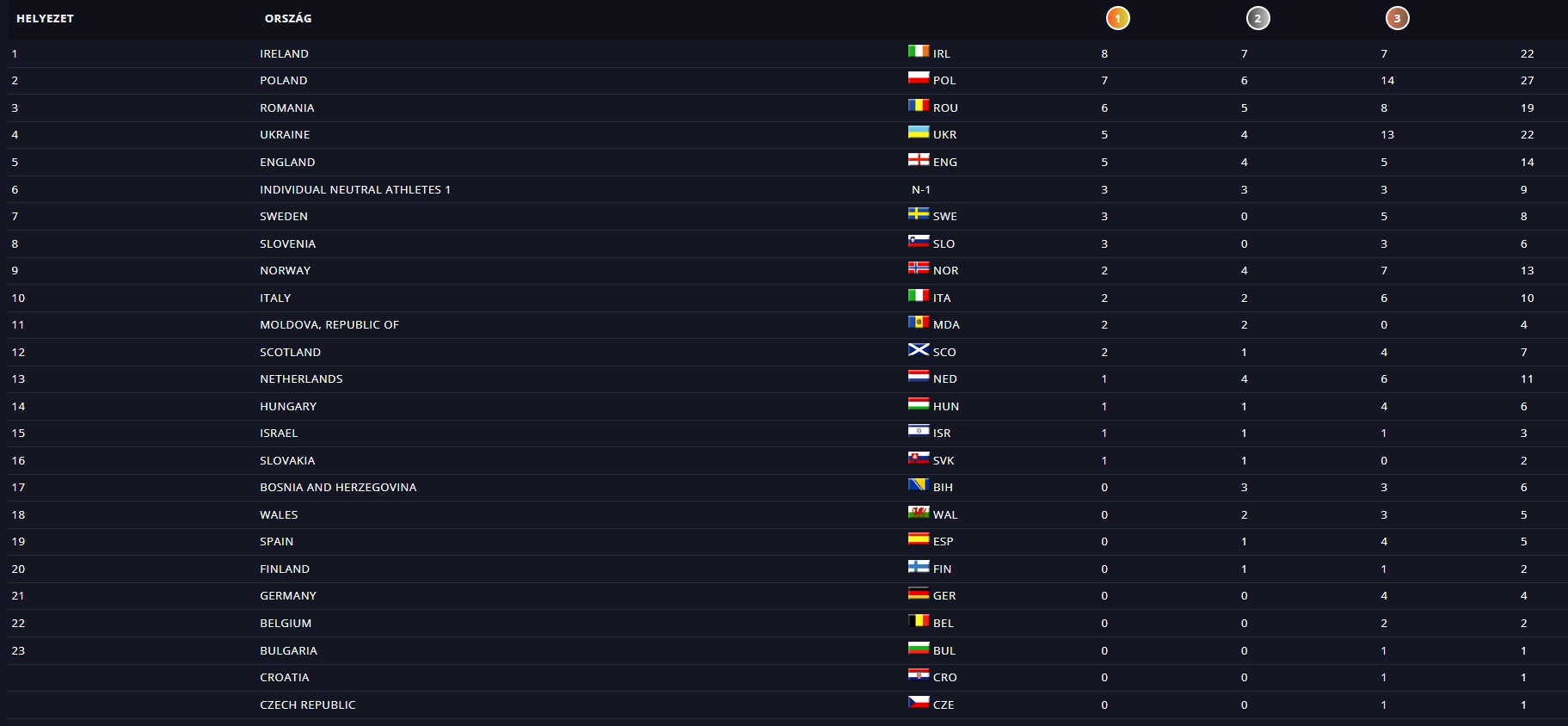Click the bronze medal column icon
Screen dimensions: 1568x726
[x=1397, y=18]
